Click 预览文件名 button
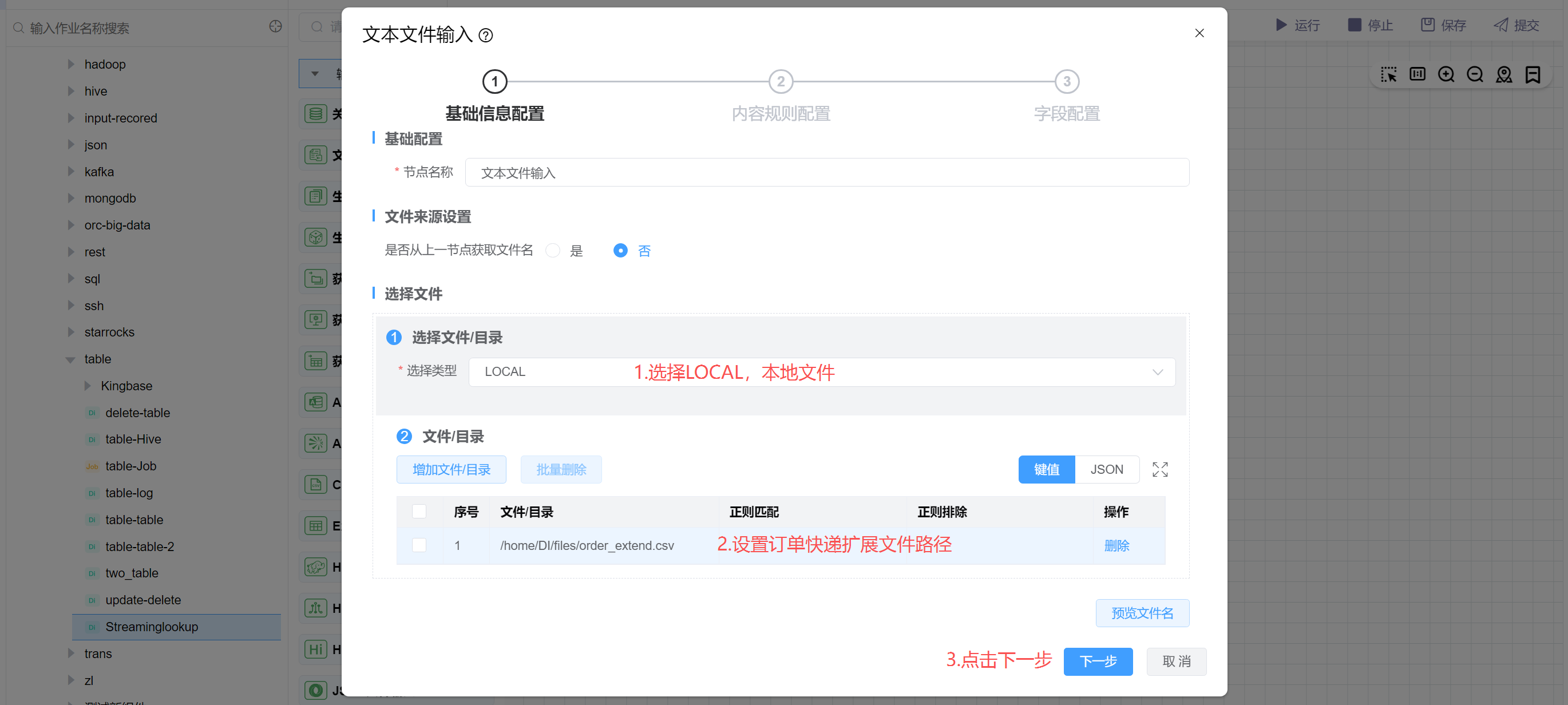Image resolution: width=1568 pixels, height=705 pixels. point(1142,613)
